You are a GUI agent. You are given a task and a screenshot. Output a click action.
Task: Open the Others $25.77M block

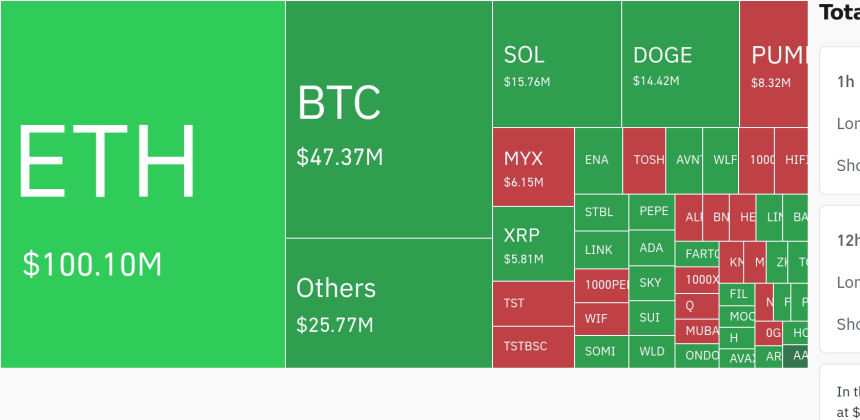point(388,302)
